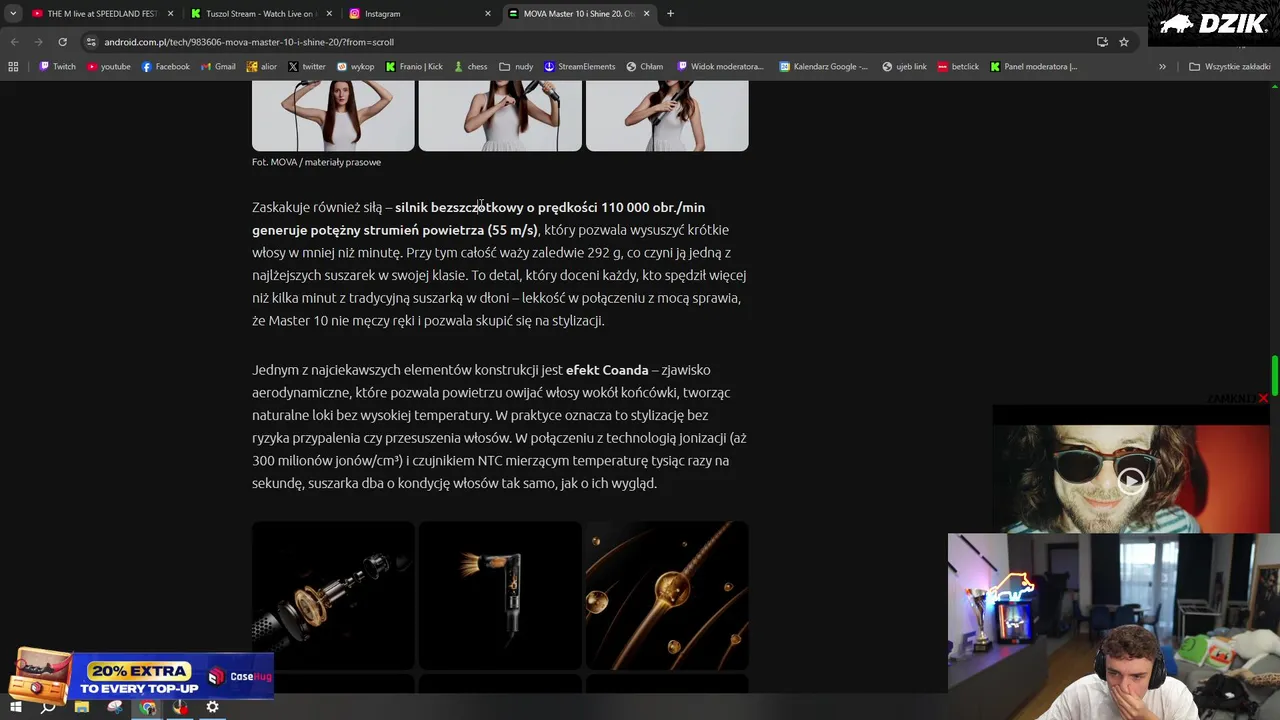Open the chess bookmark
Image resolution: width=1280 pixels, height=720 pixels.
(x=470, y=67)
